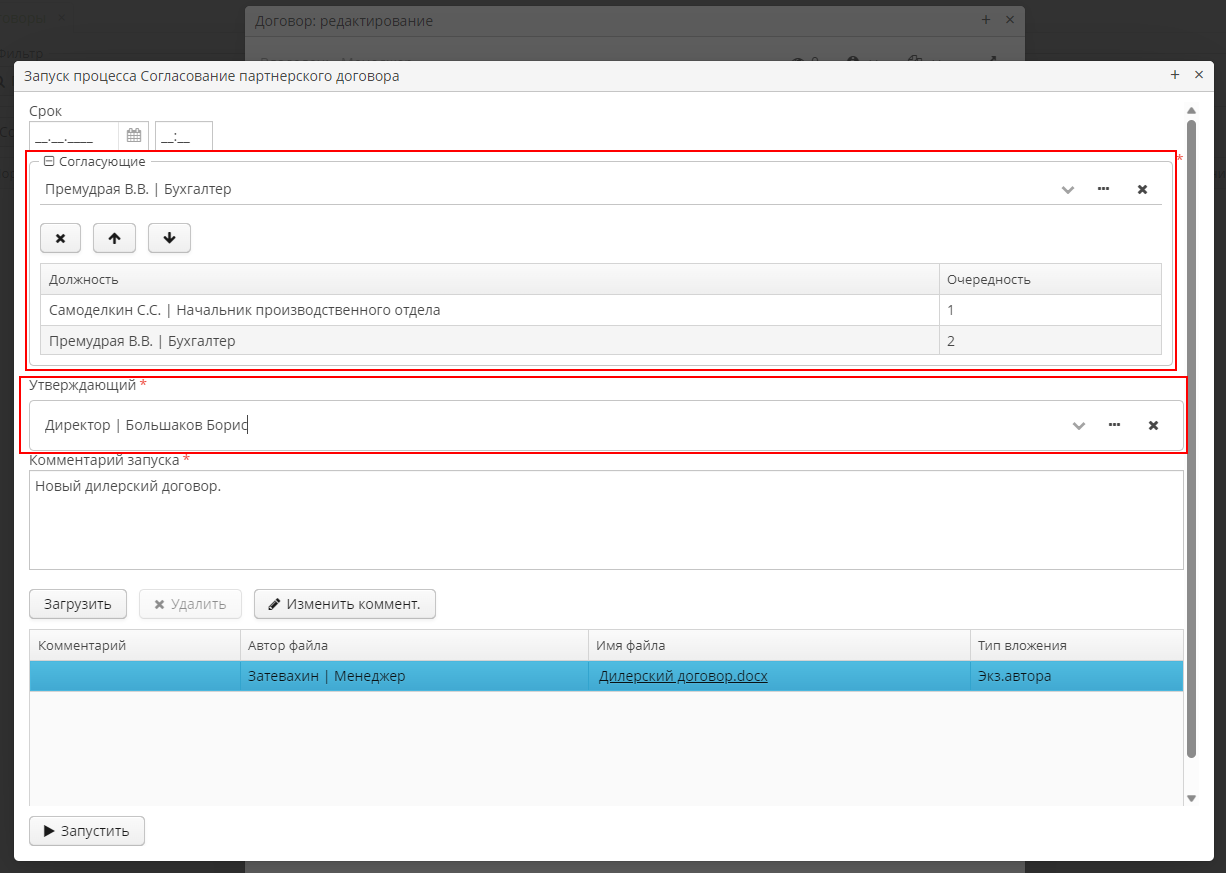Expand the Согласующие dropdown list
This screenshot has height=873, width=1226.
pos(1067,189)
